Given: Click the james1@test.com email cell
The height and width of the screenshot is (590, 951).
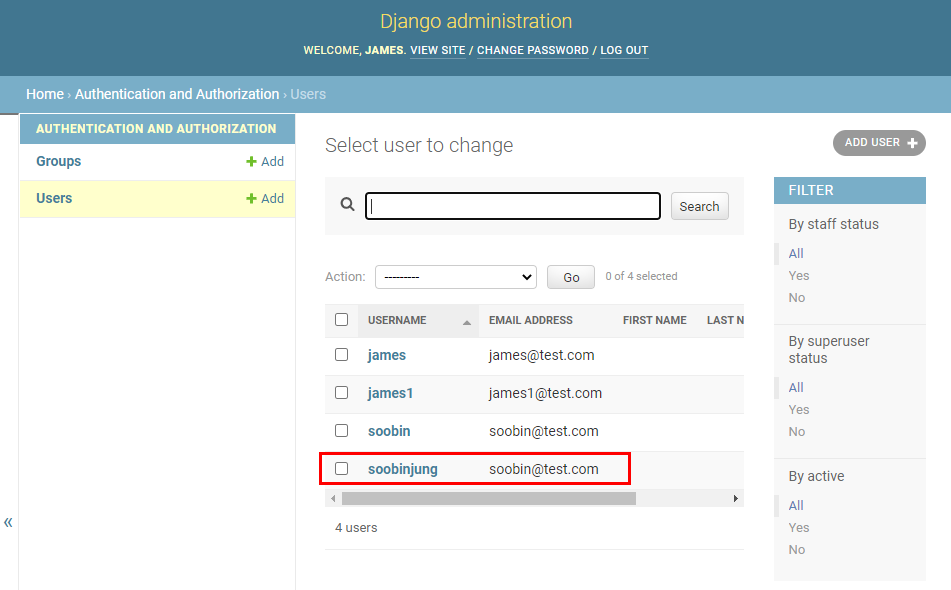Looking at the screenshot, I should point(545,393).
